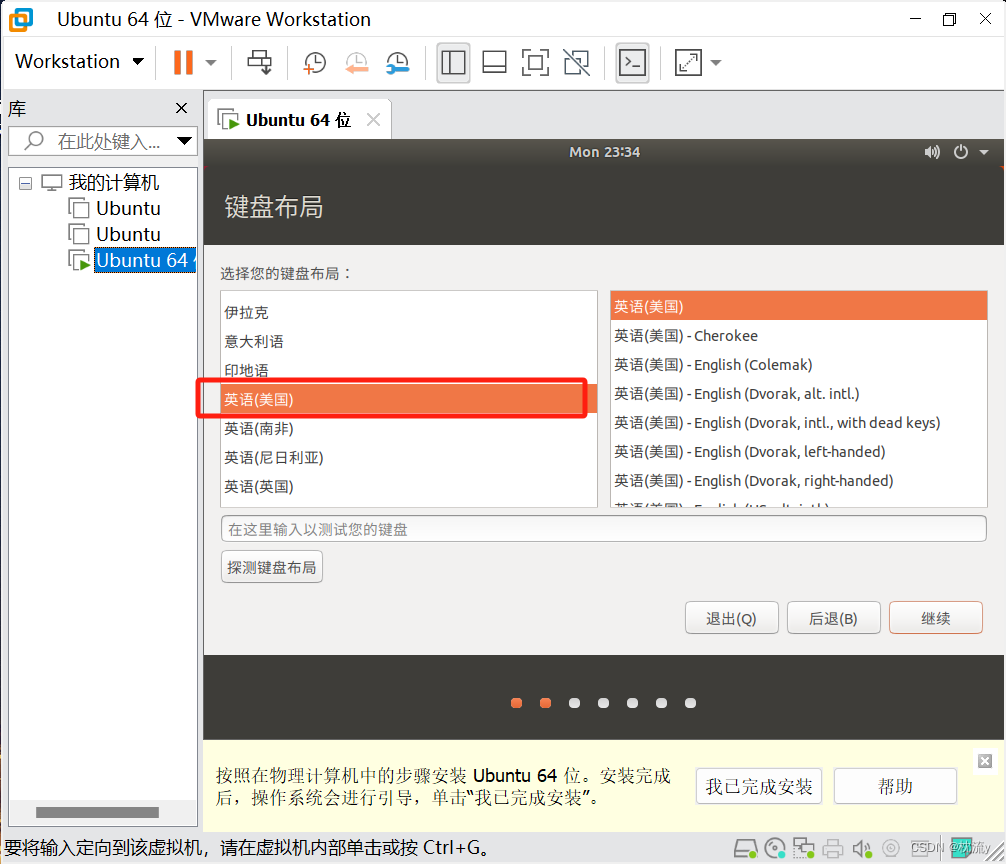Choose English (Dvorak, left-handed) variant
Viewport: 1006px width, 864px height.
point(799,452)
